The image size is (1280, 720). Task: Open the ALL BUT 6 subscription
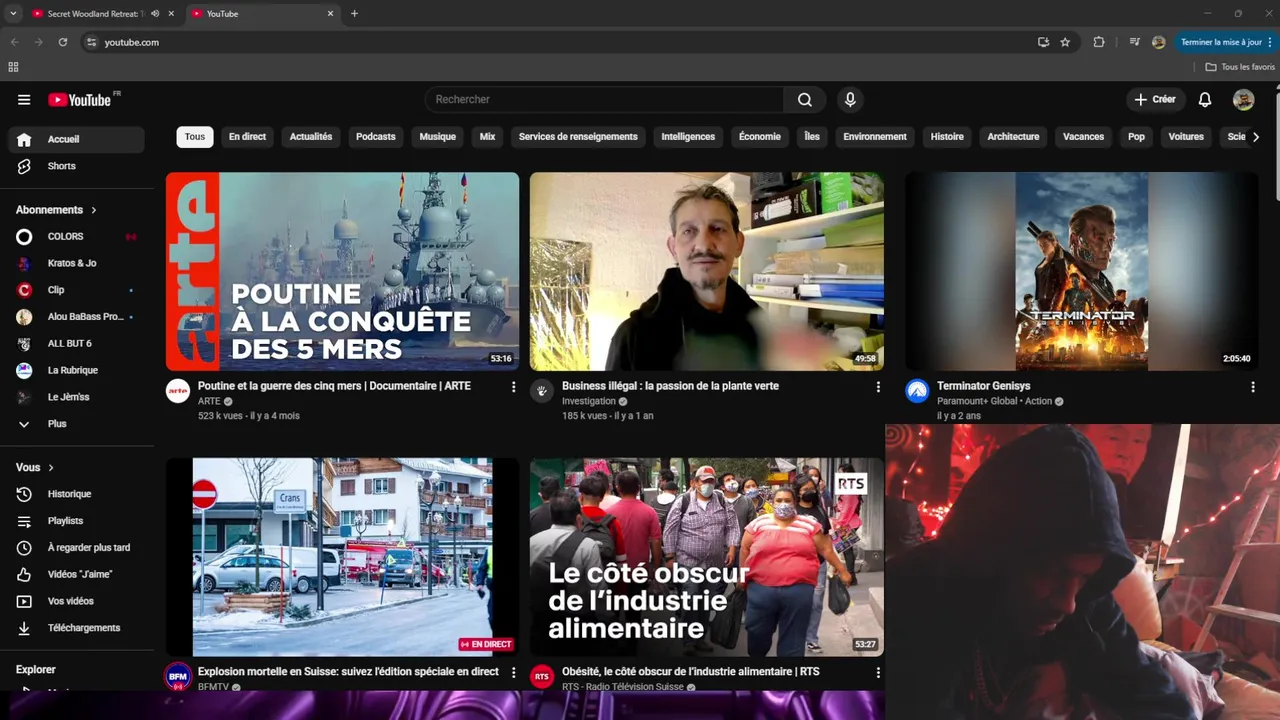coord(76,343)
